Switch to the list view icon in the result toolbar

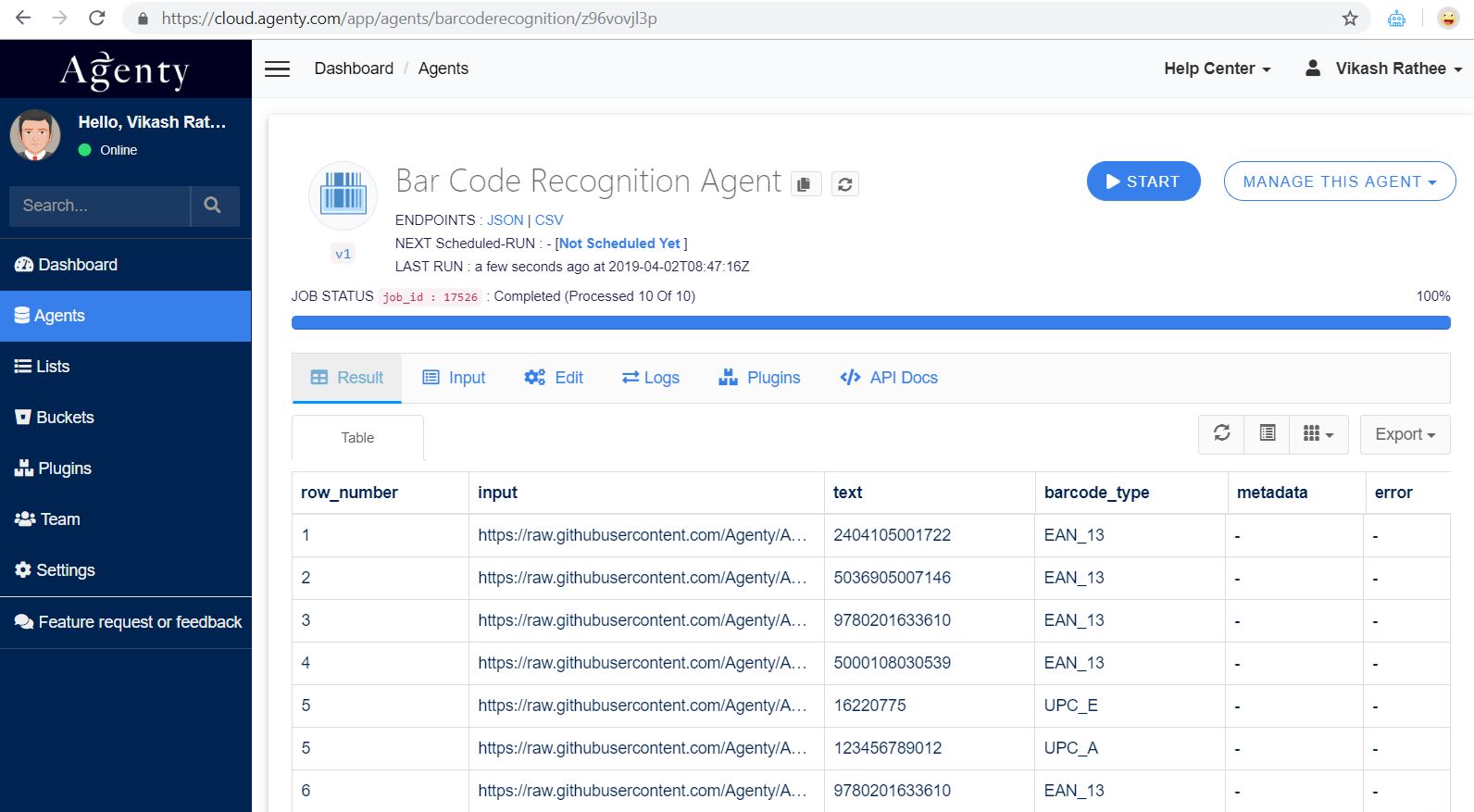[1268, 433]
